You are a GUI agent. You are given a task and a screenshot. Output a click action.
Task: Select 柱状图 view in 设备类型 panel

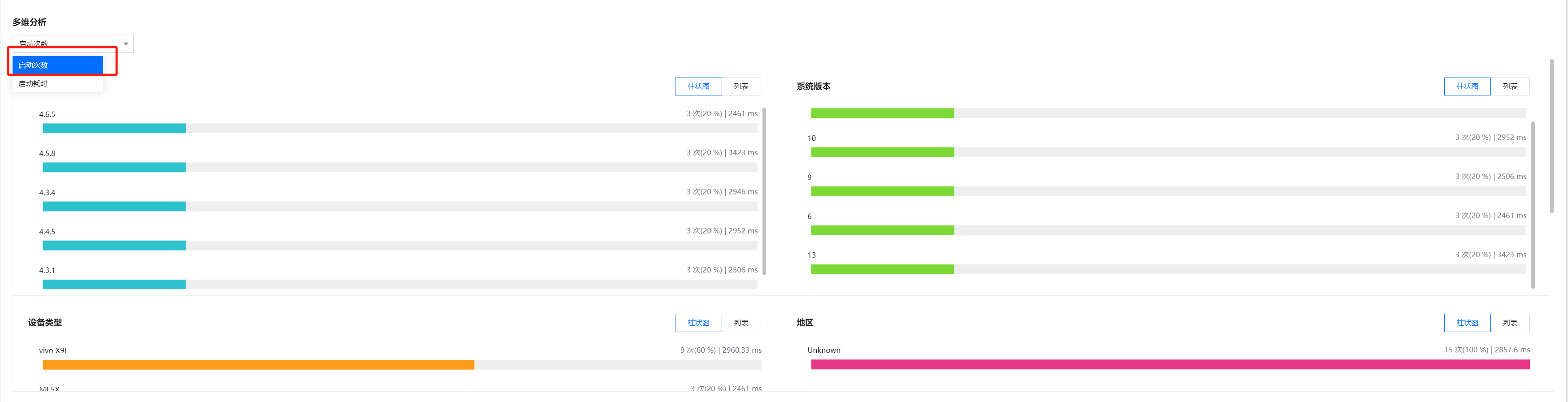[x=698, y=323]
